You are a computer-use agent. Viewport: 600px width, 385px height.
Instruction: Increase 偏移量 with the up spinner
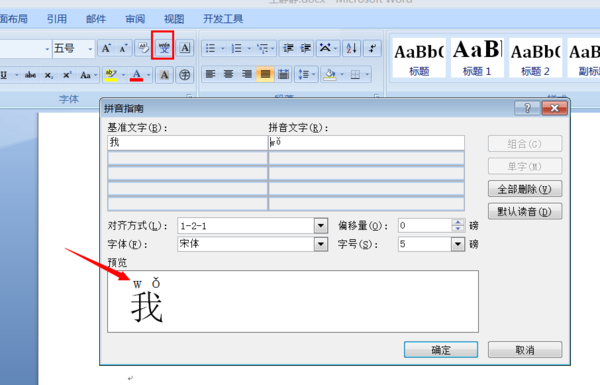click(458, 222)
